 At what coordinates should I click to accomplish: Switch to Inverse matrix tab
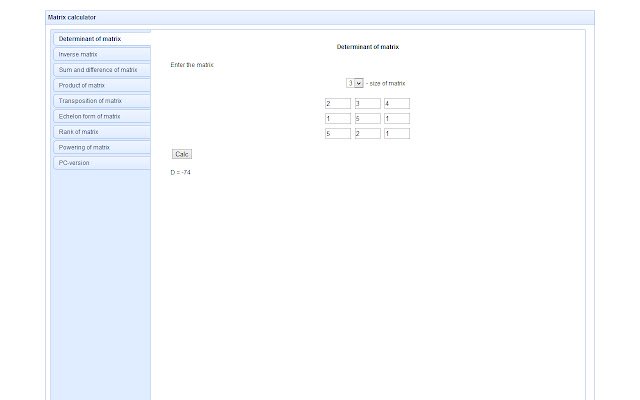pos(102,54)
